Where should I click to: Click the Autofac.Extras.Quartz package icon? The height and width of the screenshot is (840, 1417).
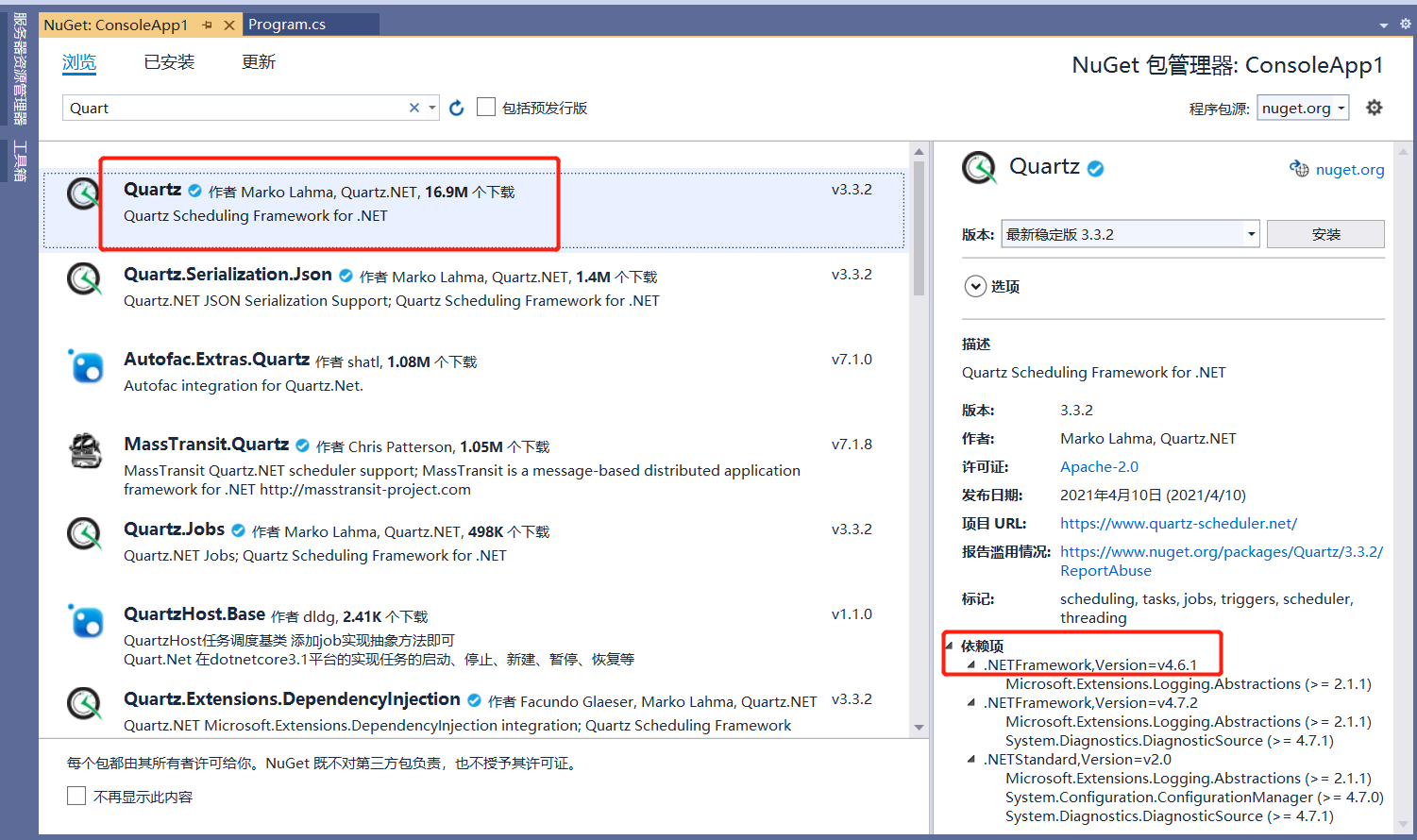tap(85, 365)
